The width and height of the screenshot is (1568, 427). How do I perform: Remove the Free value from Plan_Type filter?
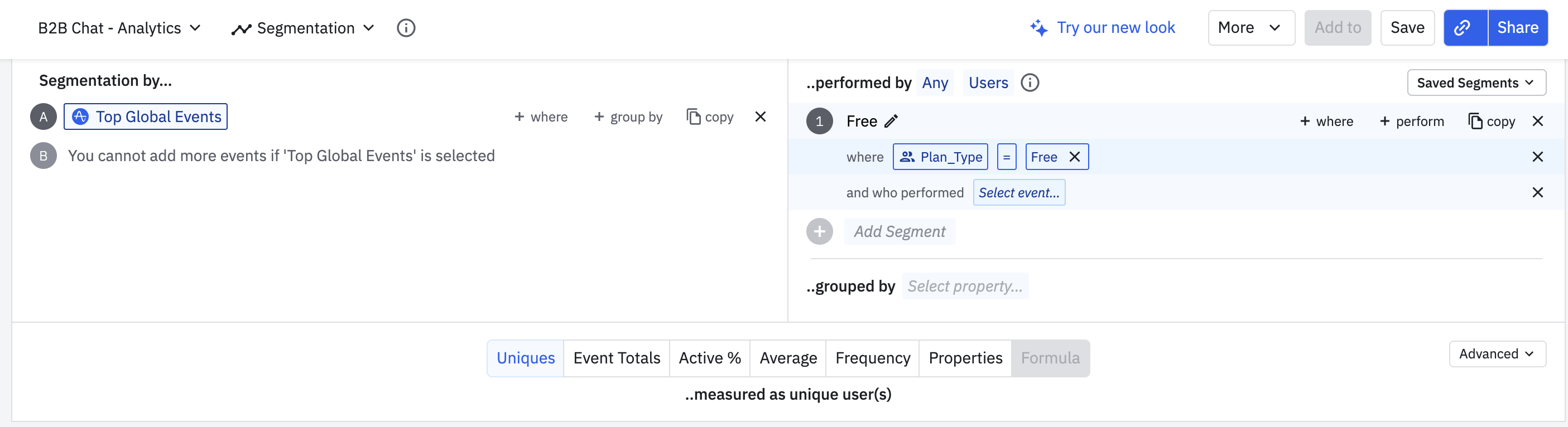tap(1074, 157)
